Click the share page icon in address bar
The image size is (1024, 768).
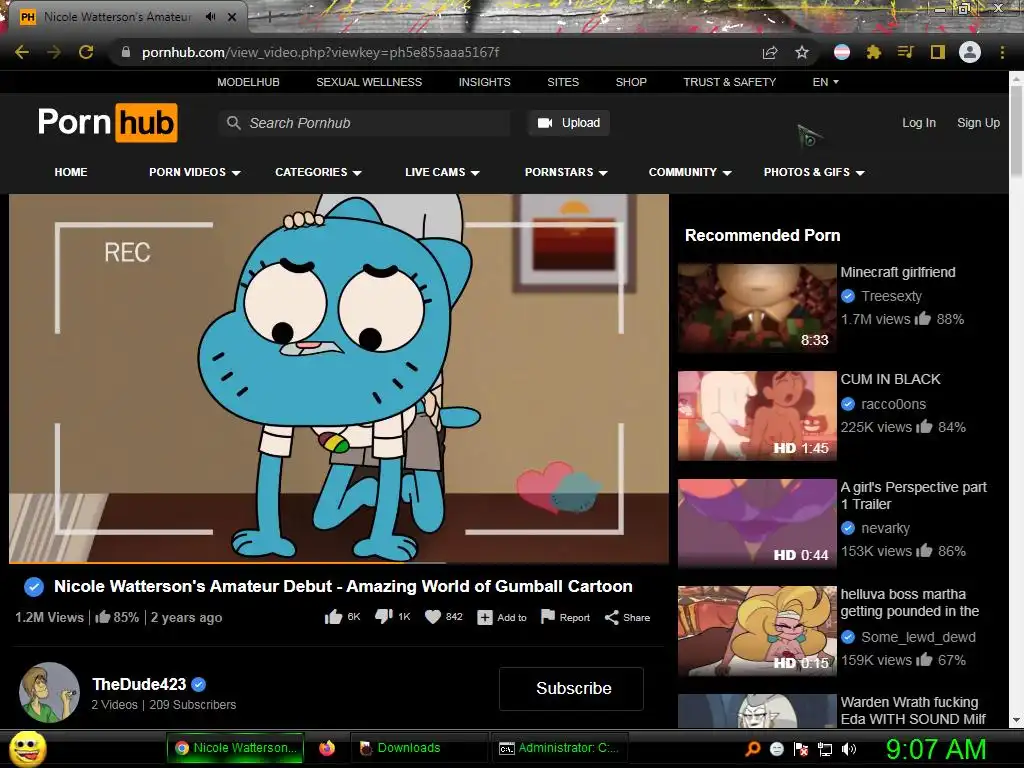click(x=770, y=52)
